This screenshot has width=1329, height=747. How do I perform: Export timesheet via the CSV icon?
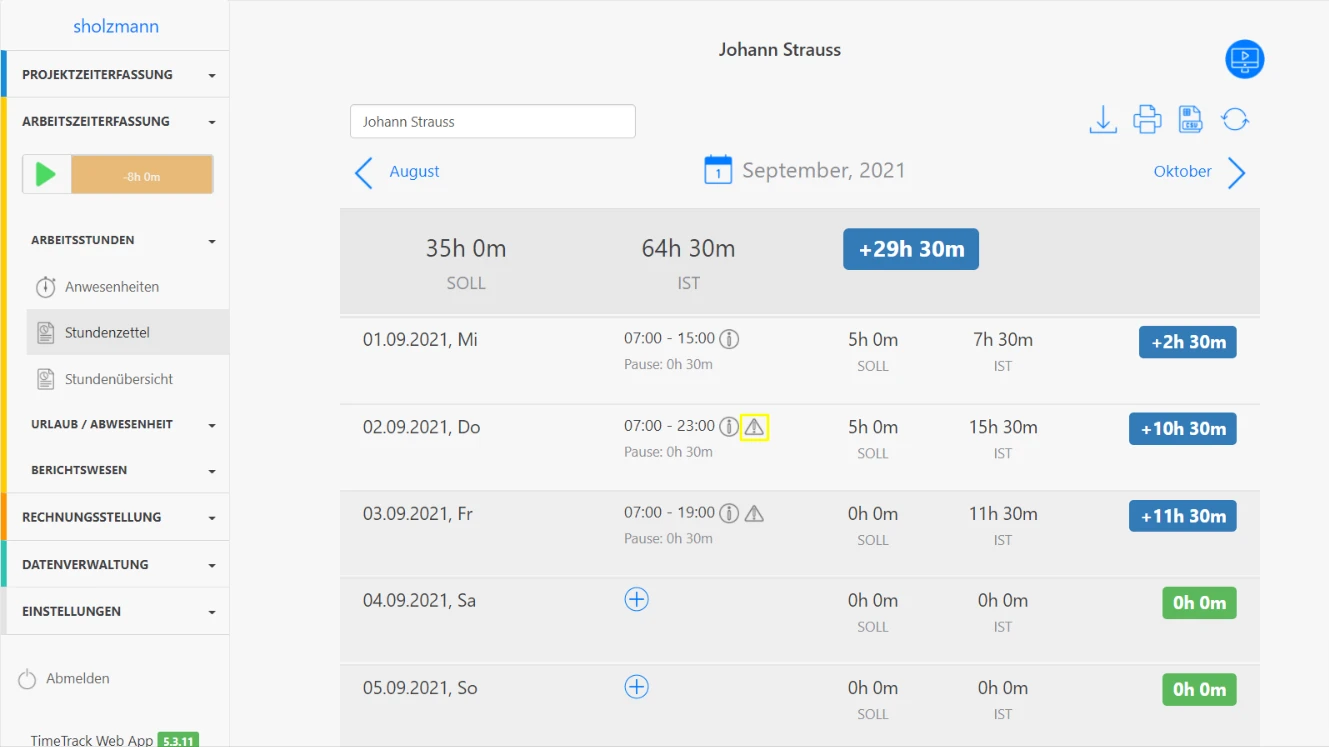pos(1190,120)
